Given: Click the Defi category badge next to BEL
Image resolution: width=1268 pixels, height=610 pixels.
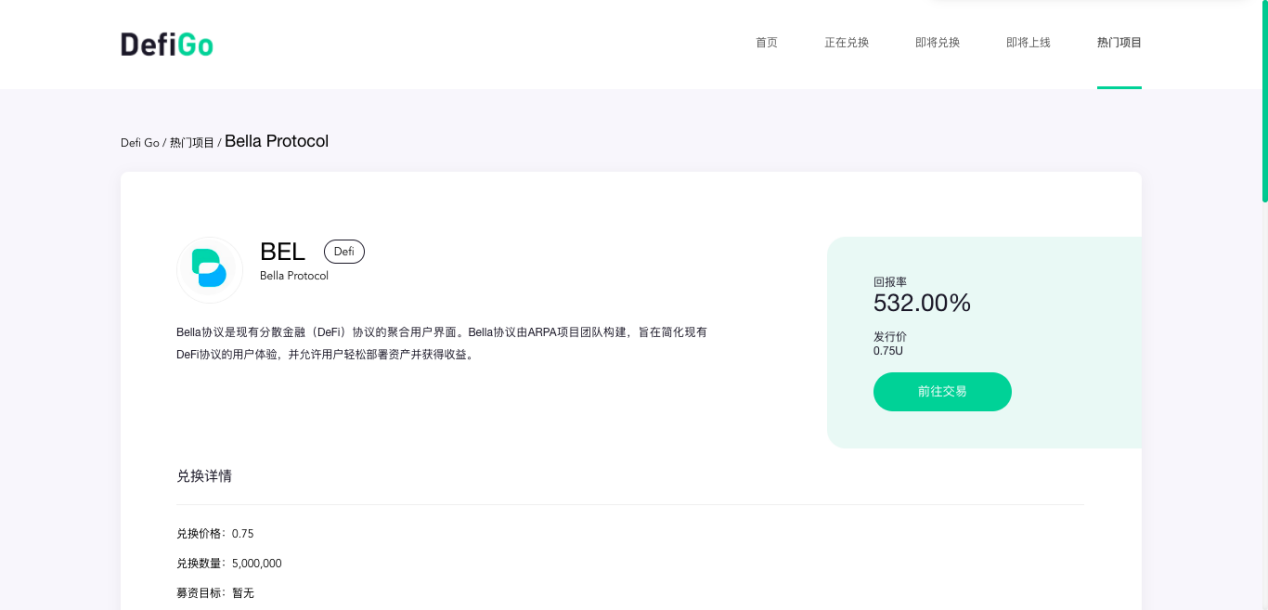Looking at the screenshot, I should (x=344, y=251).
